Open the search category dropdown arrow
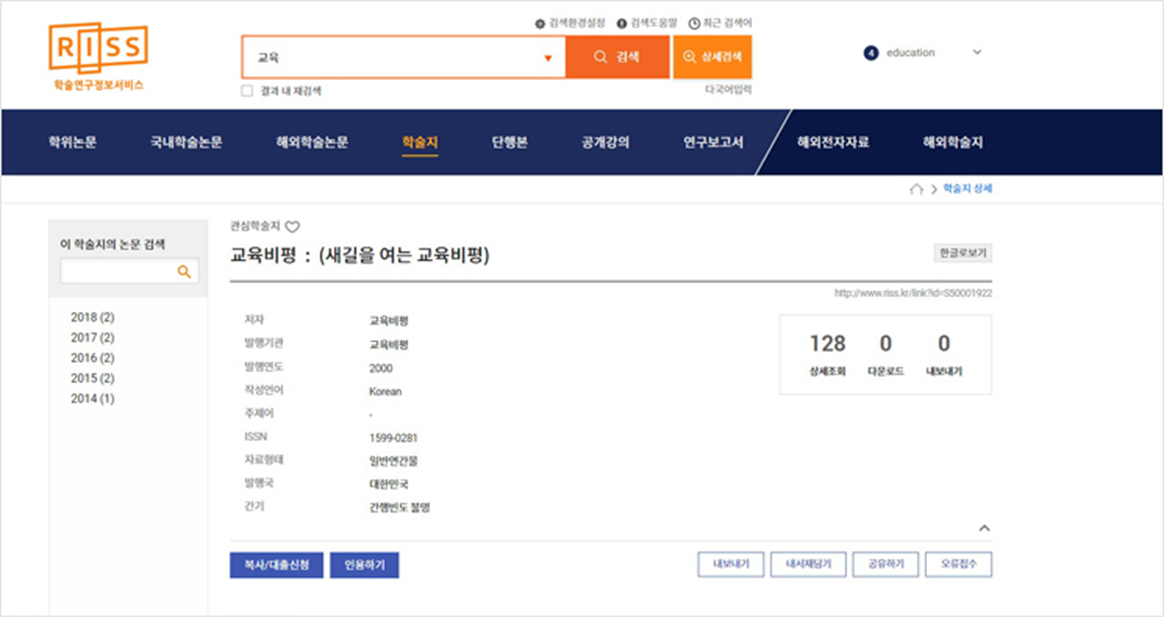 coord(547,57)
